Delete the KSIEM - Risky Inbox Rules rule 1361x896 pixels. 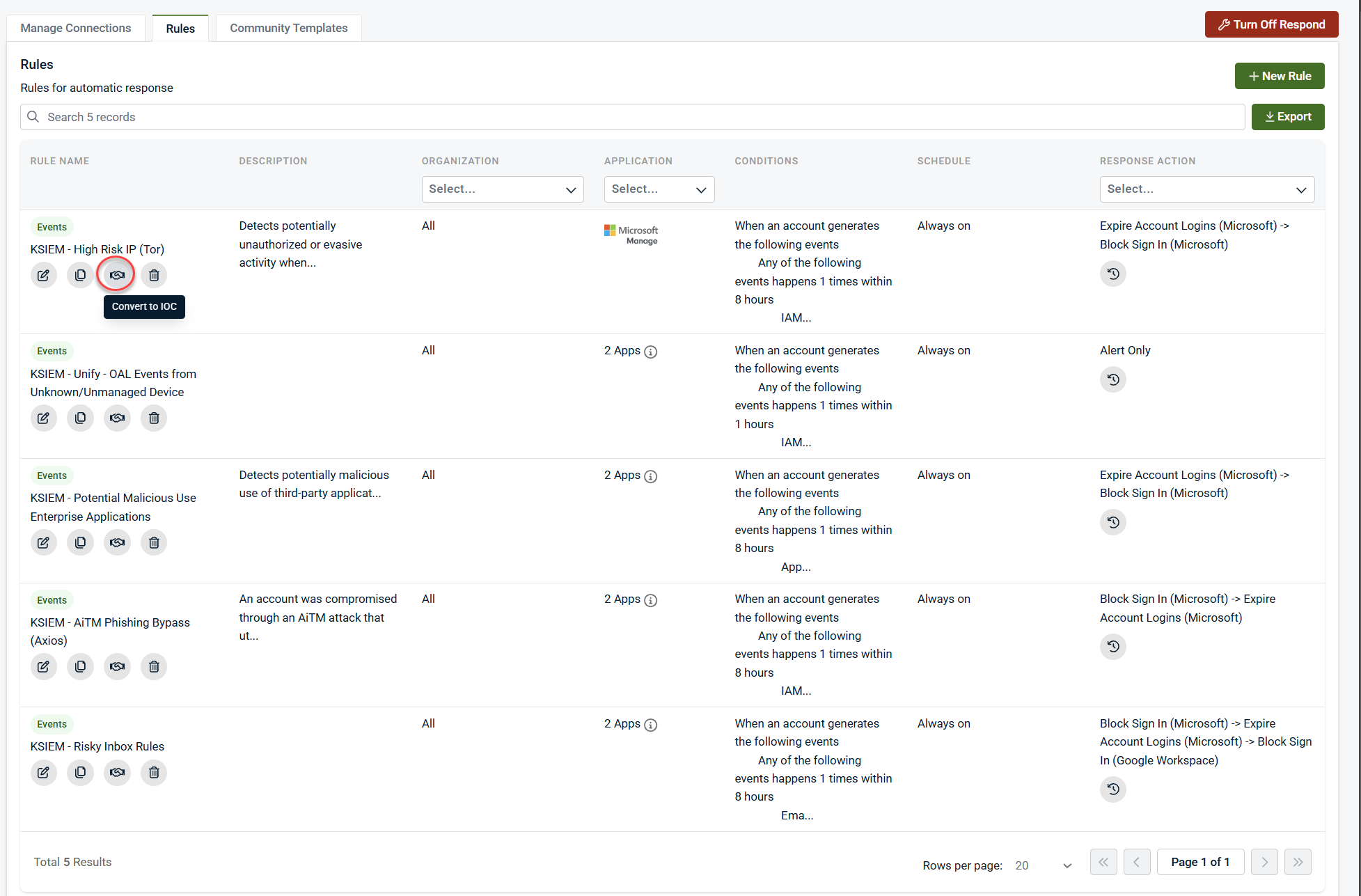pyautogui.click(x=154, y=772)
